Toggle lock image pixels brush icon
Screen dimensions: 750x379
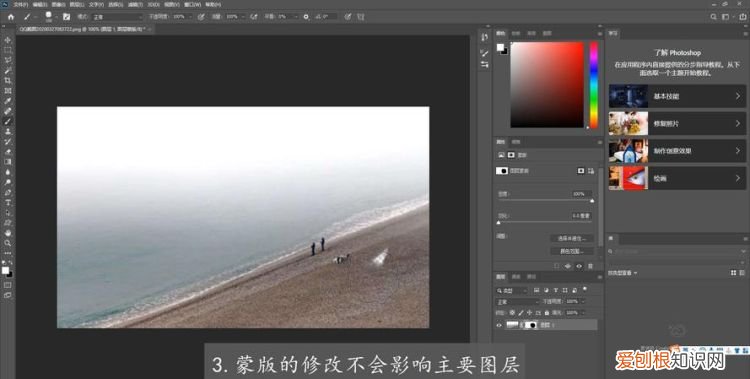coord(521,312)
